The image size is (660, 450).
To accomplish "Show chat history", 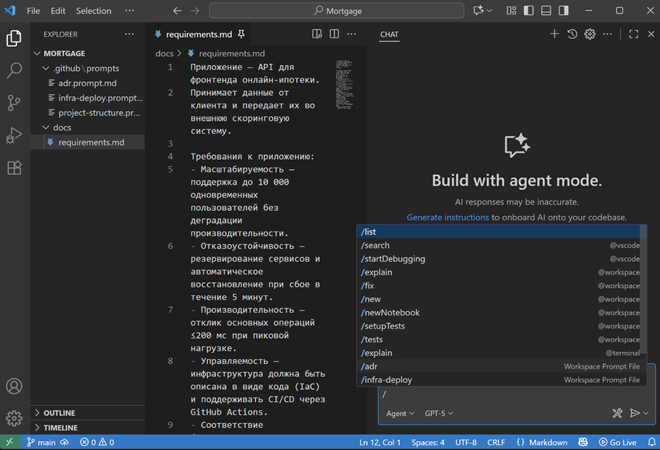I will (x=572, y=34).
